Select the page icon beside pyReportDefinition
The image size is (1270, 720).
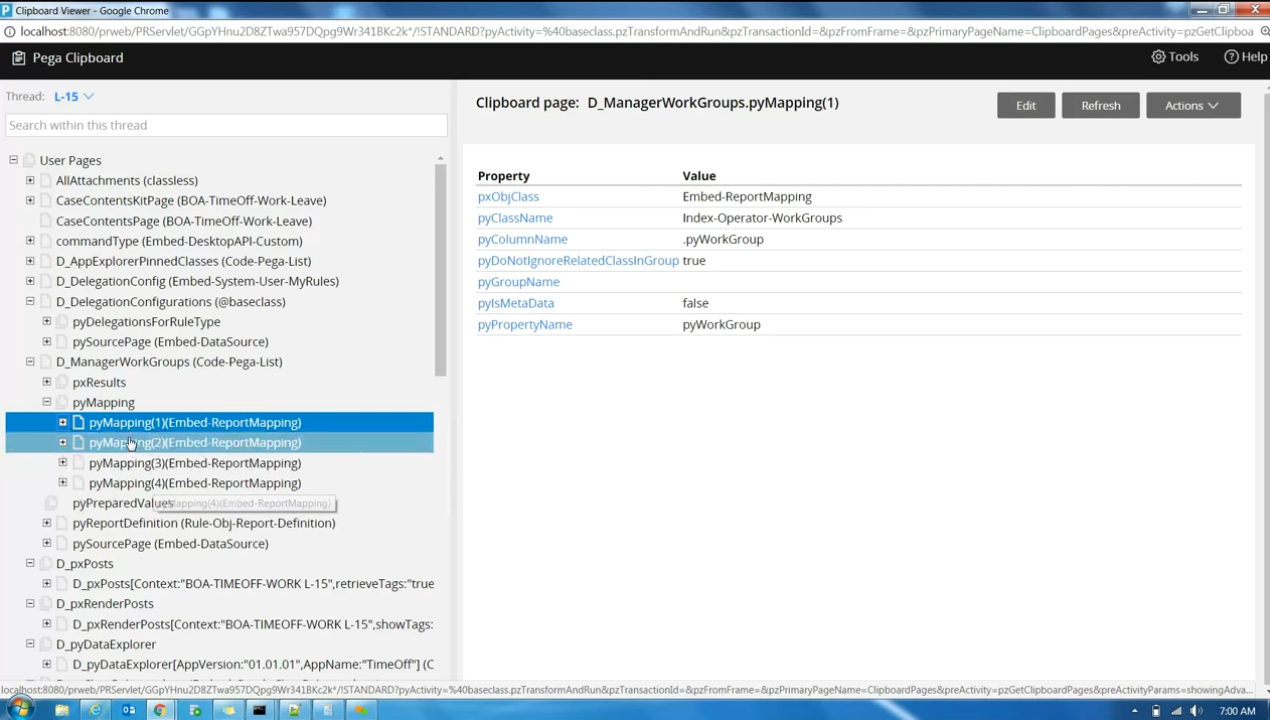tap(61, 522)
